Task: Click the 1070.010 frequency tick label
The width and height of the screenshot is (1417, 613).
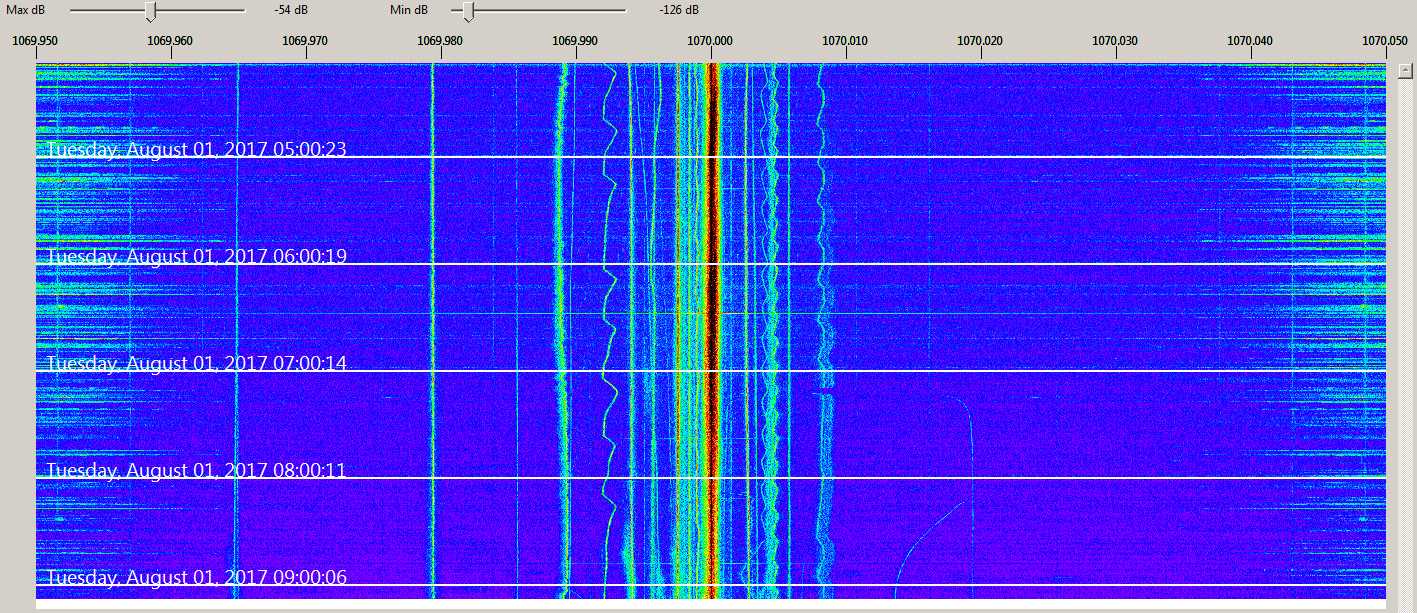Action: 845,41
